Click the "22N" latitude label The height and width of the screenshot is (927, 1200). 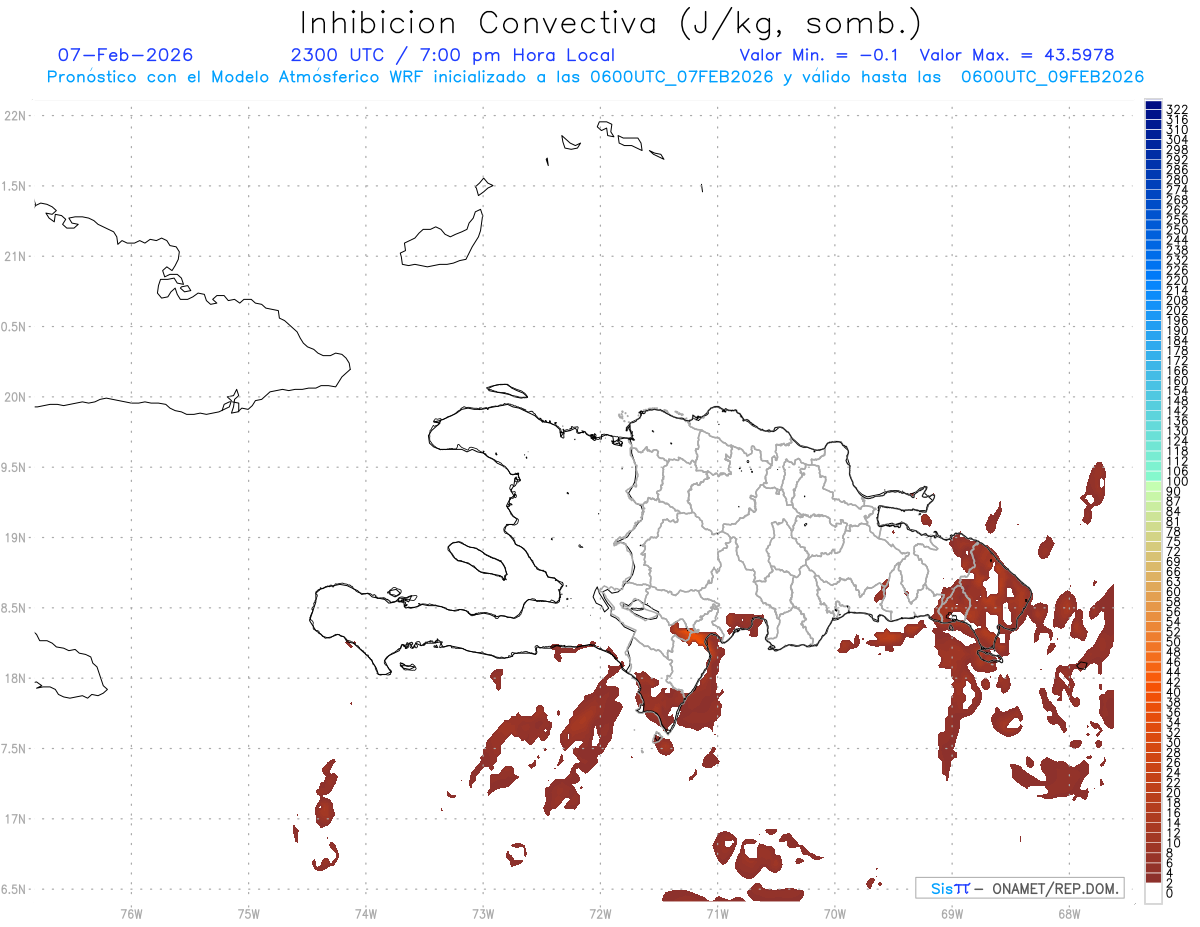click(x=15, y=116)
